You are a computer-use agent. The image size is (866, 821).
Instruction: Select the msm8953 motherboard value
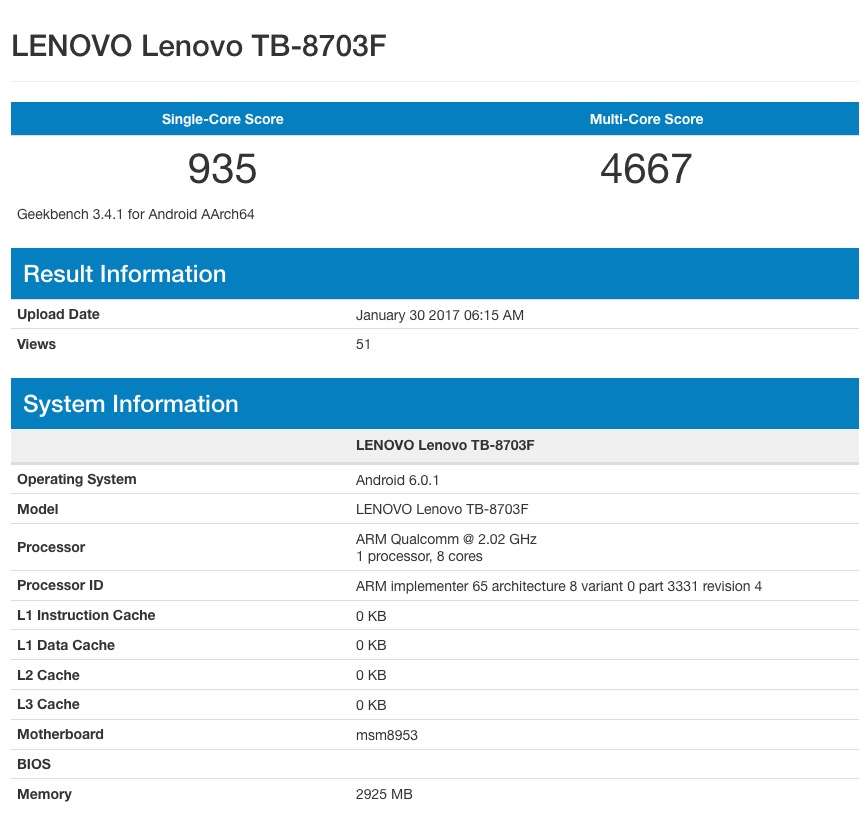tap(387, 735)
